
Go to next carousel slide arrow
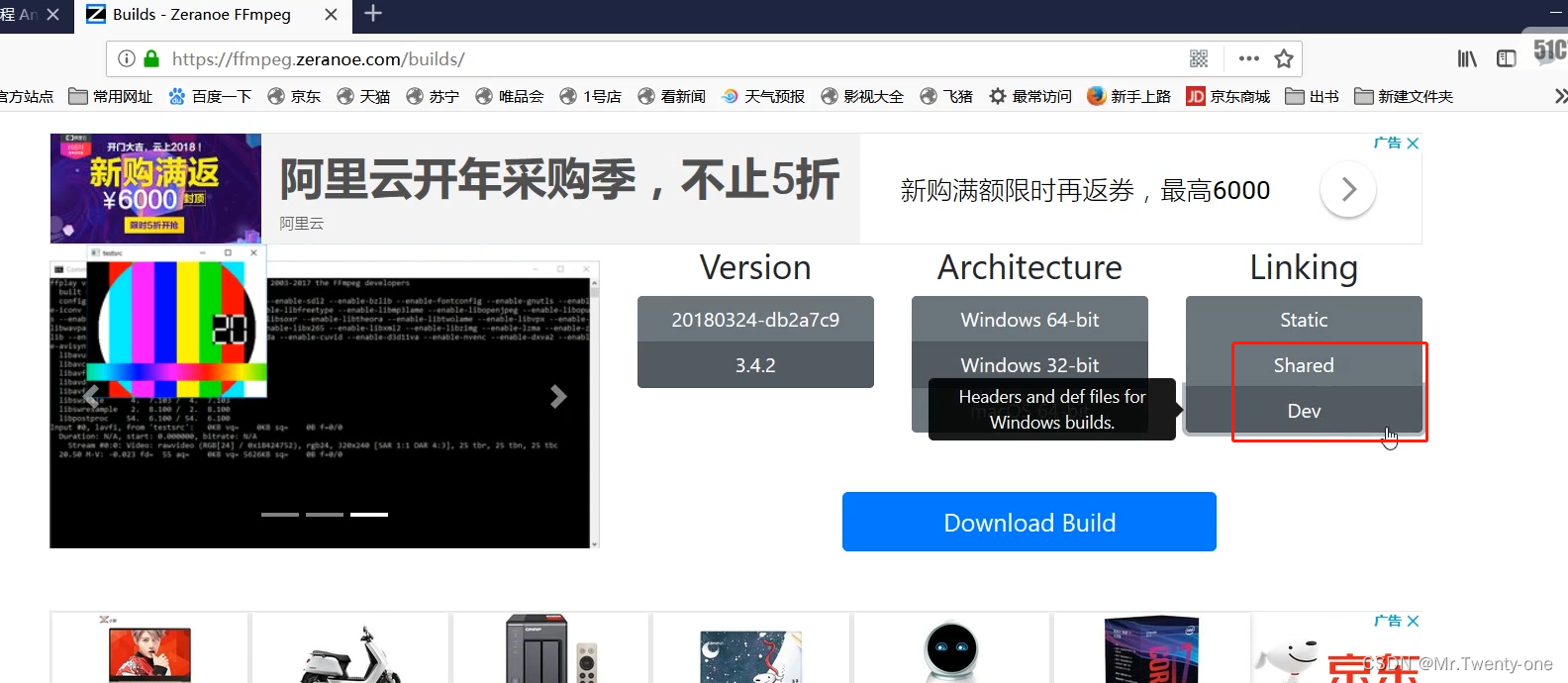click(558, 397)
